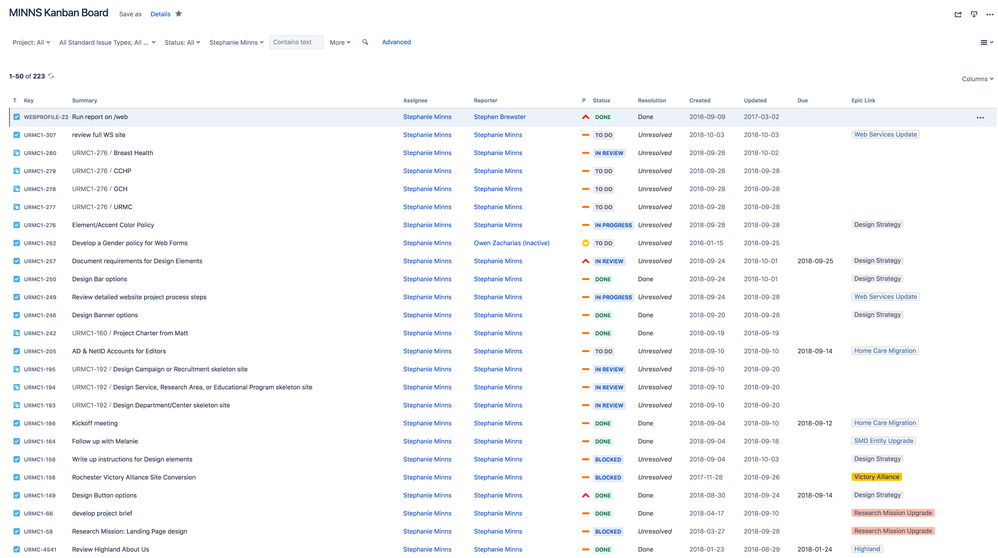The image size is (998, 558).
Task: Click priority icon for Develop a Gender policy row
Action: (x=586, y=243)
